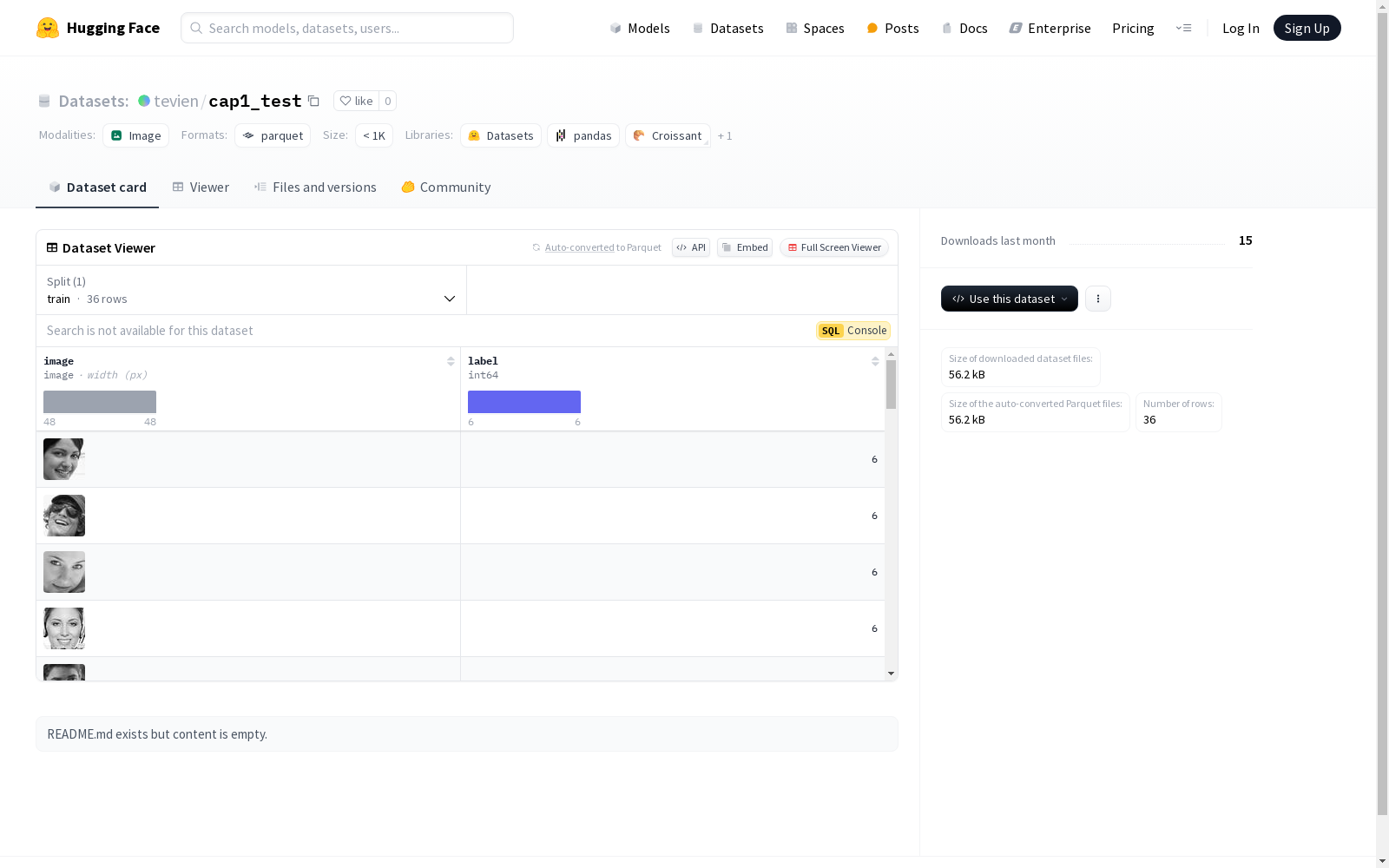Open the second row thumbnail with sunglasses
The height and width of the screenshot is (868, 1389).
tap(64, 516)
